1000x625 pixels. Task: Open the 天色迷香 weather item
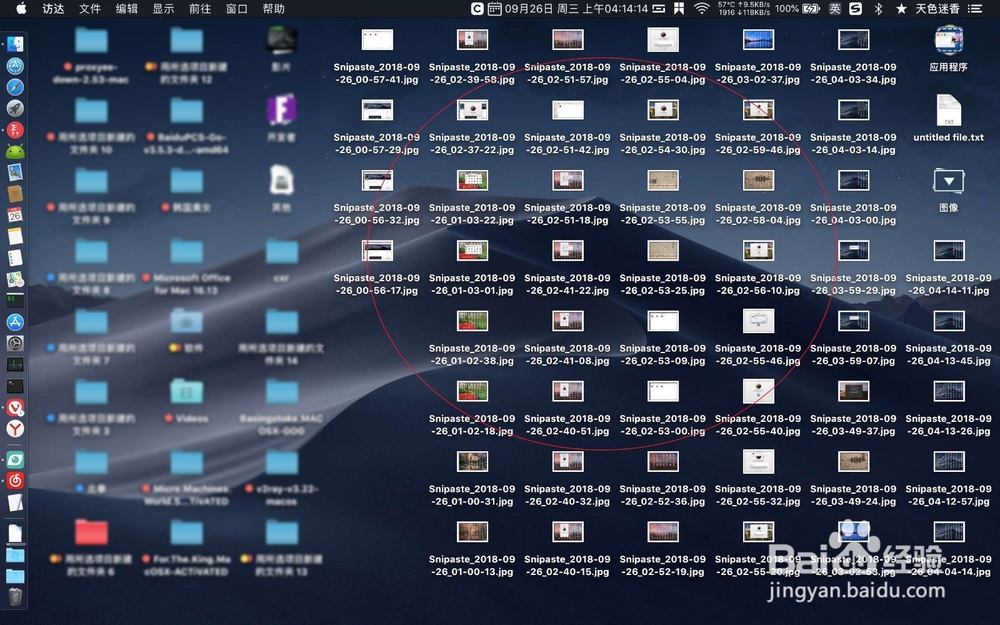click(x=938, y=9)
